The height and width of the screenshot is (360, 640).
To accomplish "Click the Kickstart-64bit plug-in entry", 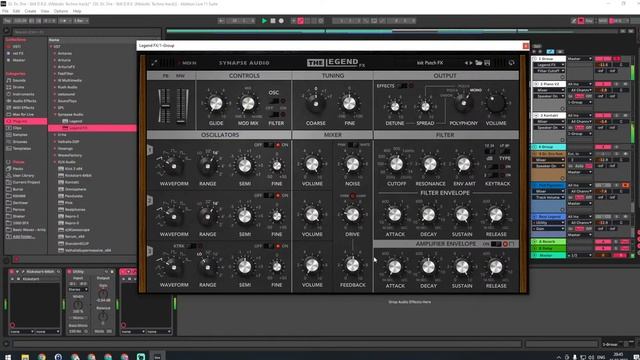I will [78, 176].
